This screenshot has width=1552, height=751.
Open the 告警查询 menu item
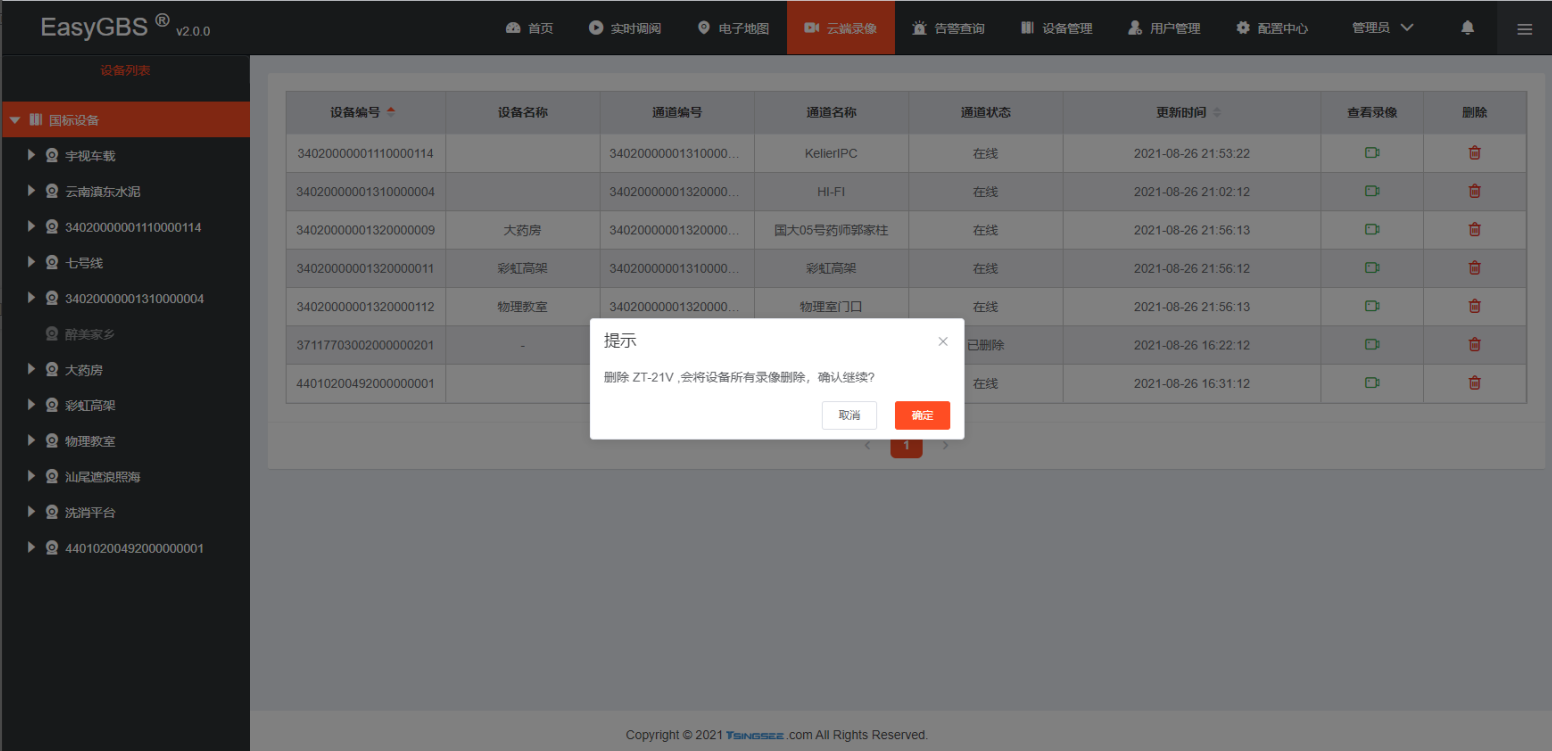[949, 28]
